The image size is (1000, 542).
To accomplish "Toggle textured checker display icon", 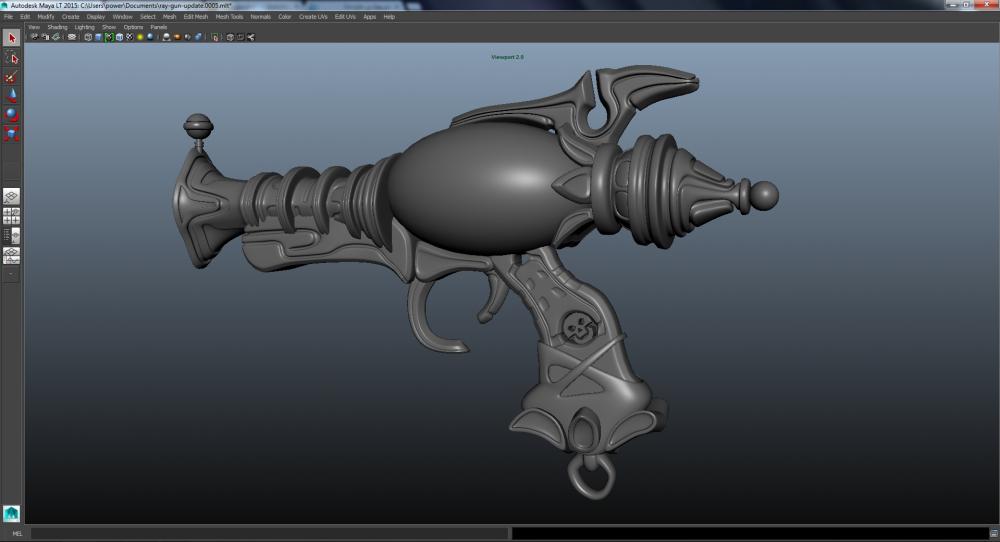I will click(129, 37).
